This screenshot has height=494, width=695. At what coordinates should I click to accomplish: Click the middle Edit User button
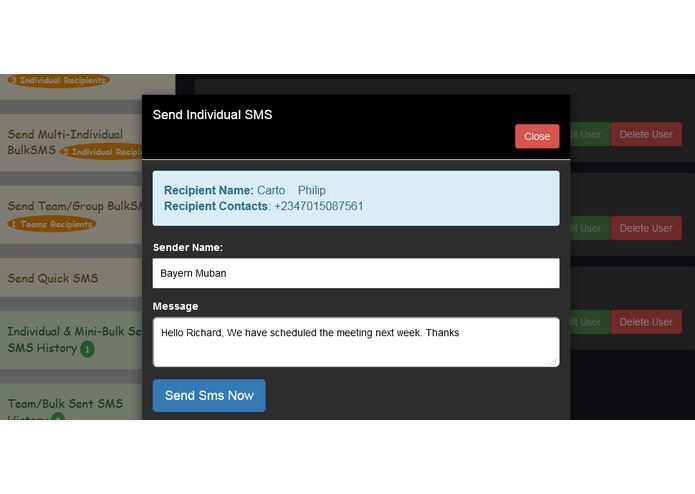[590, 228]
